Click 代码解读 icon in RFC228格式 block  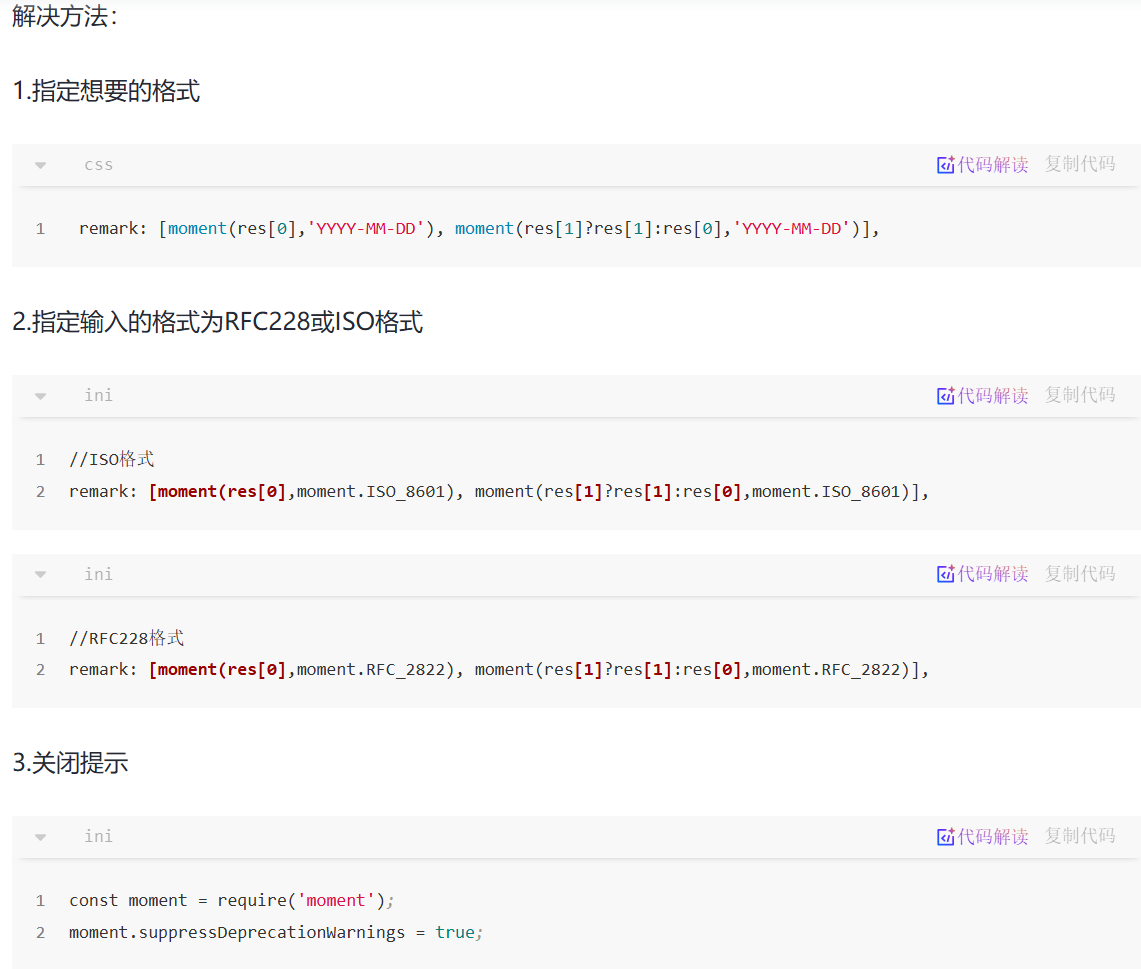tap(945, 574)
